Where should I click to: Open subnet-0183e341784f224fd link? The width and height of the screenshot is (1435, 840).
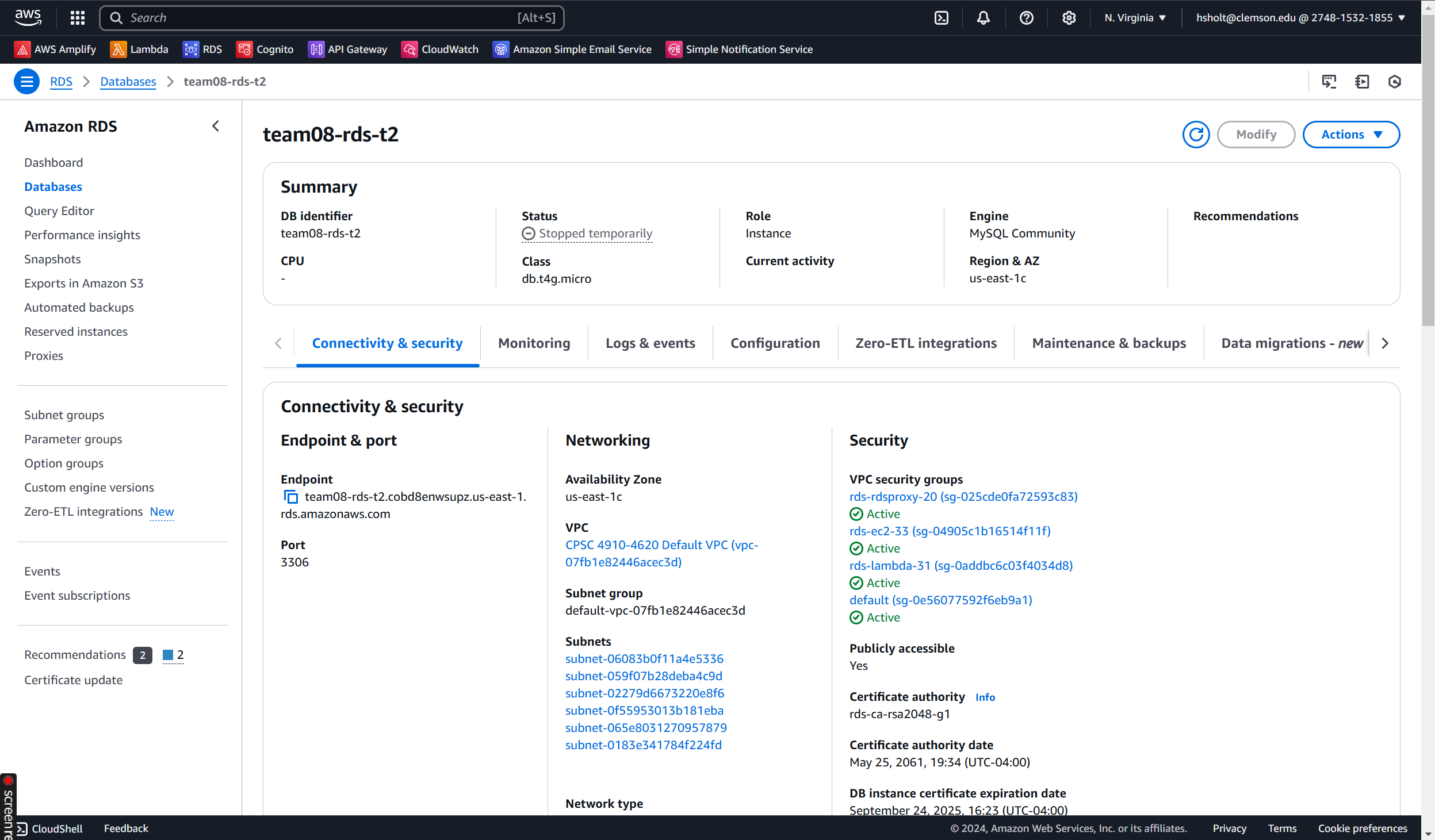643,745
